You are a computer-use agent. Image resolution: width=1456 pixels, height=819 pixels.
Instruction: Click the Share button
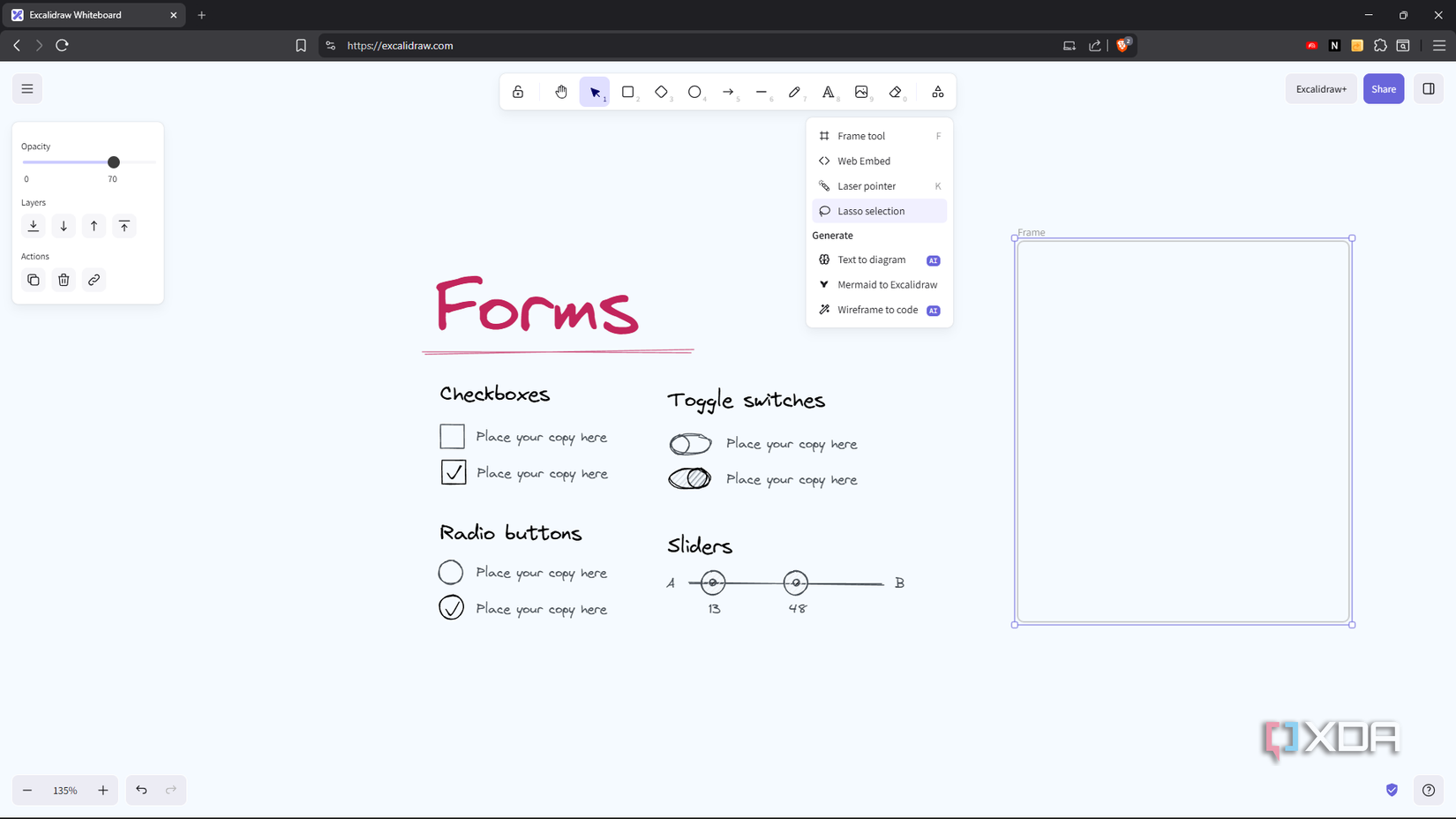click(1384, 89)
